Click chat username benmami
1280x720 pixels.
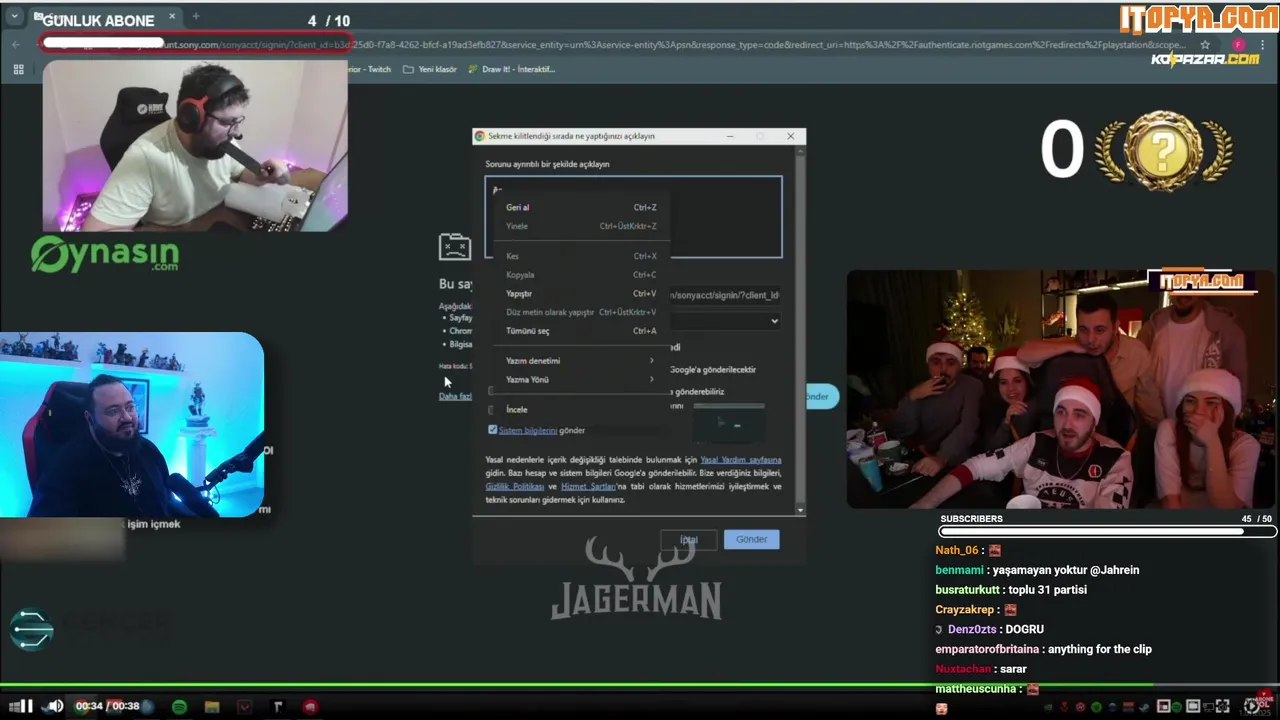959,570
